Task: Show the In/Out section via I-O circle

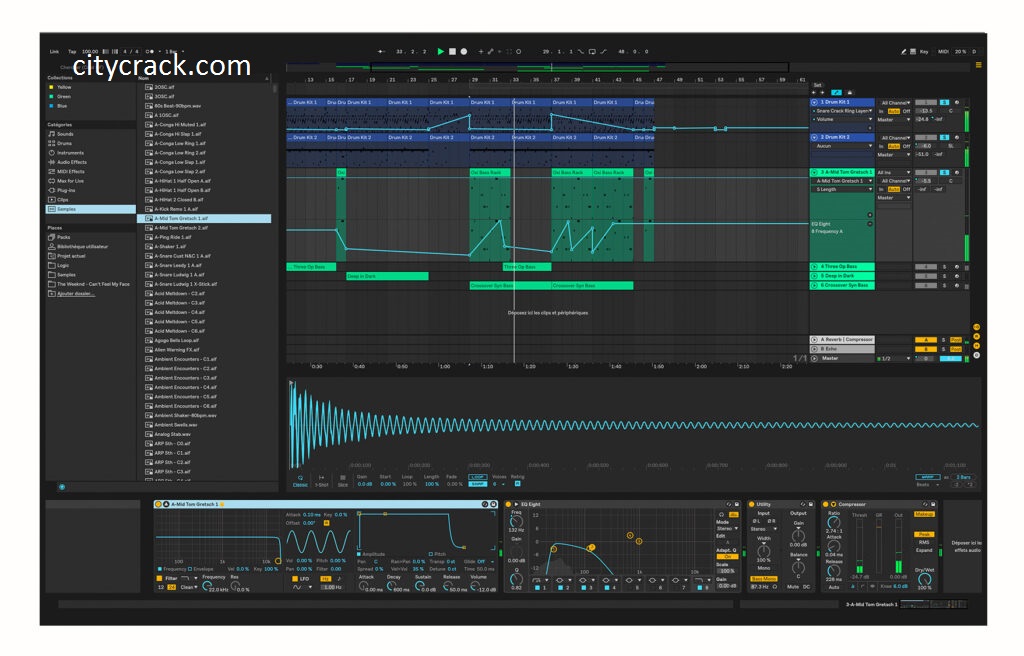Action: tap(977, 327)
